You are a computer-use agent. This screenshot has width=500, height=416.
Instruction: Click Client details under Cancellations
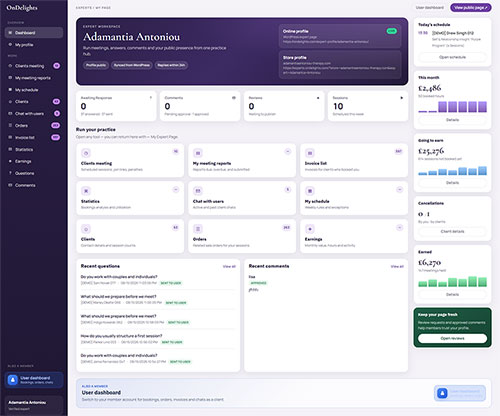[x=452, y=231]
